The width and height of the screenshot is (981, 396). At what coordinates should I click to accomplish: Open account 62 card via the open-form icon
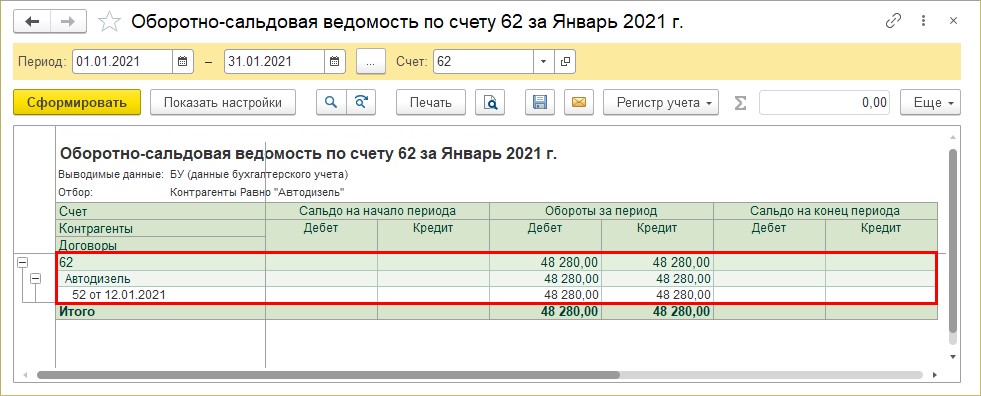(x=565, y=61)
